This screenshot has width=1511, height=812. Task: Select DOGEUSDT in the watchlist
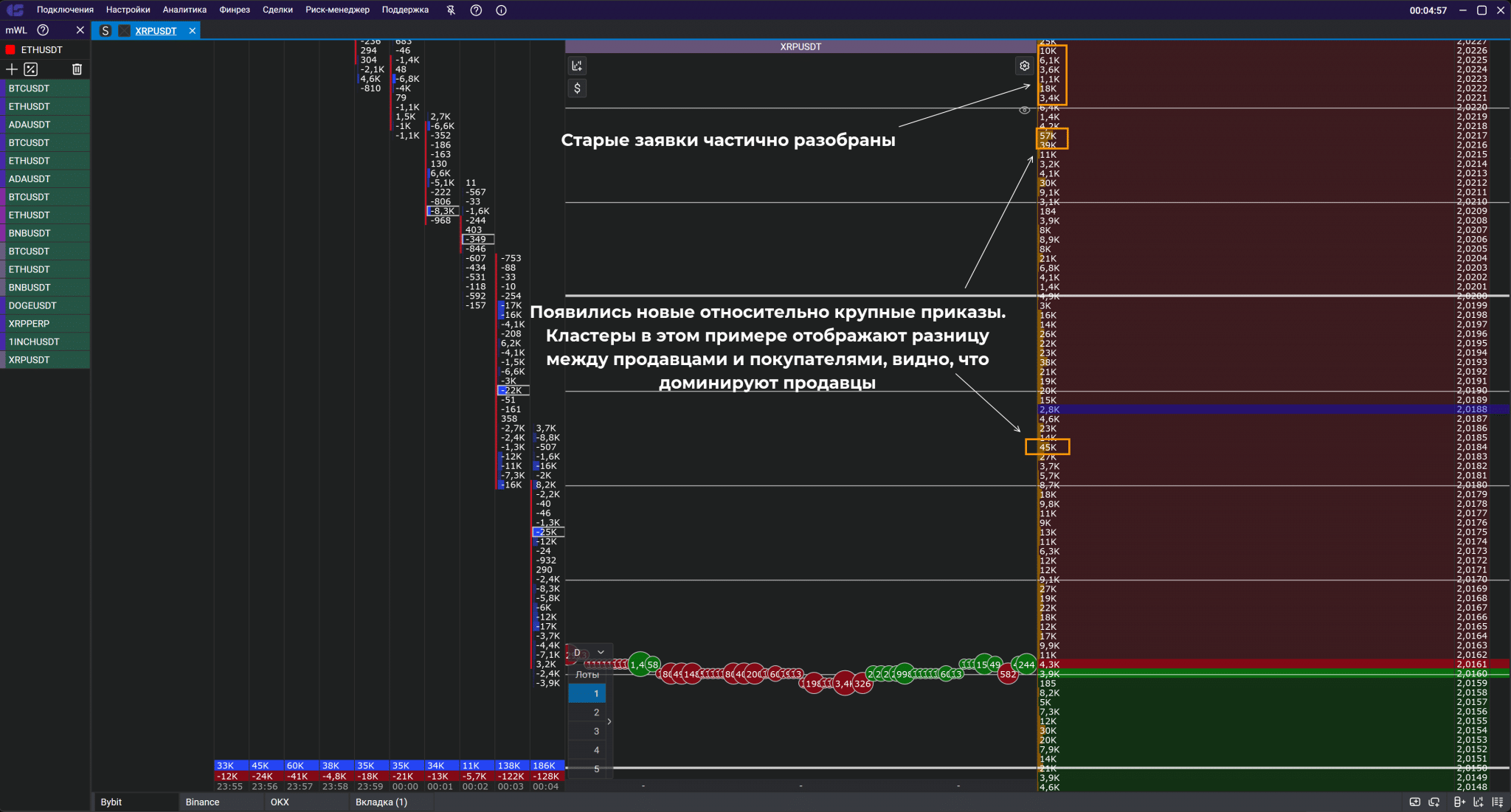pos(32,305)
